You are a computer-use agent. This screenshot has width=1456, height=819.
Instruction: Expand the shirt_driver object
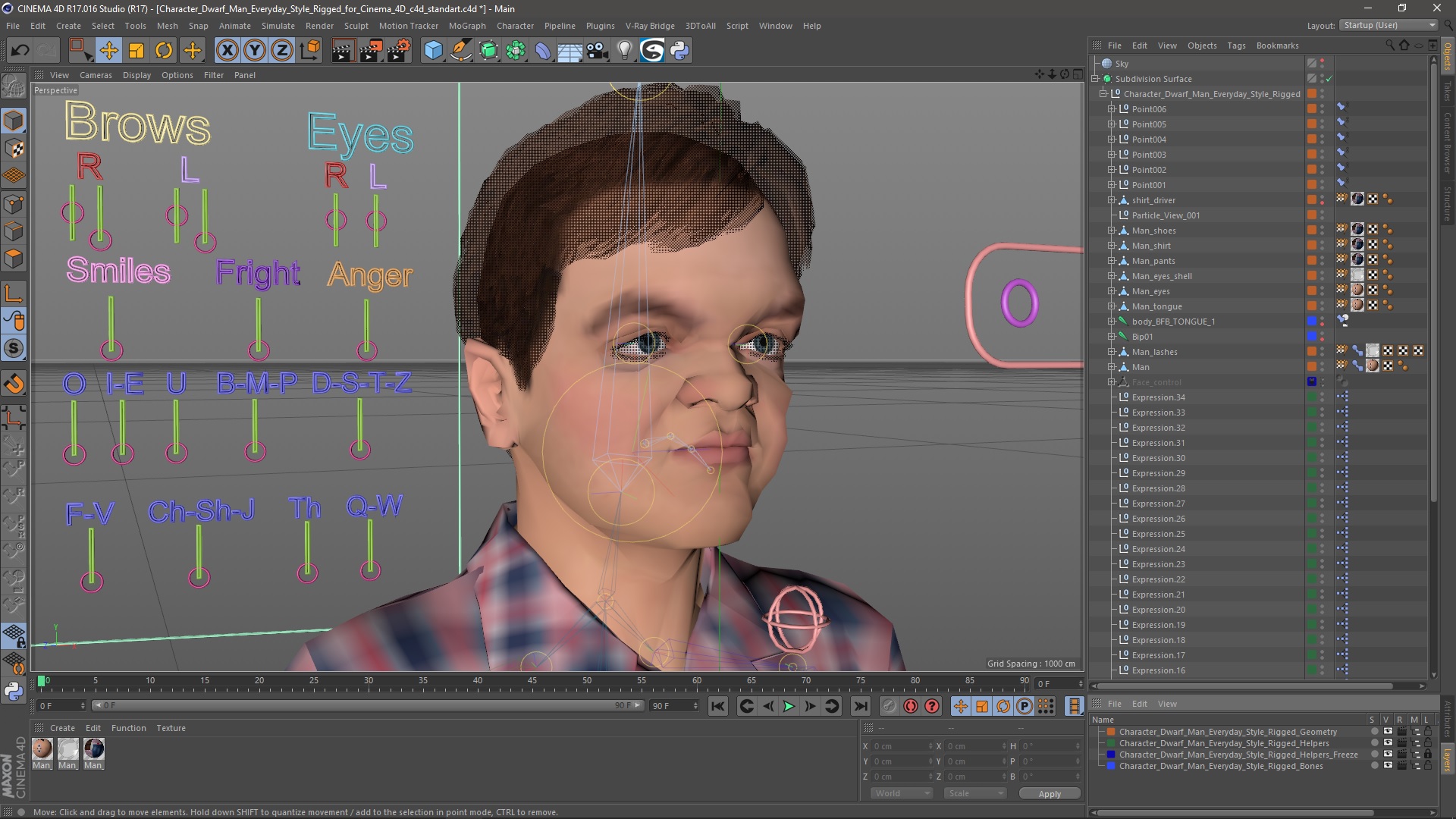pos(1112,200)
